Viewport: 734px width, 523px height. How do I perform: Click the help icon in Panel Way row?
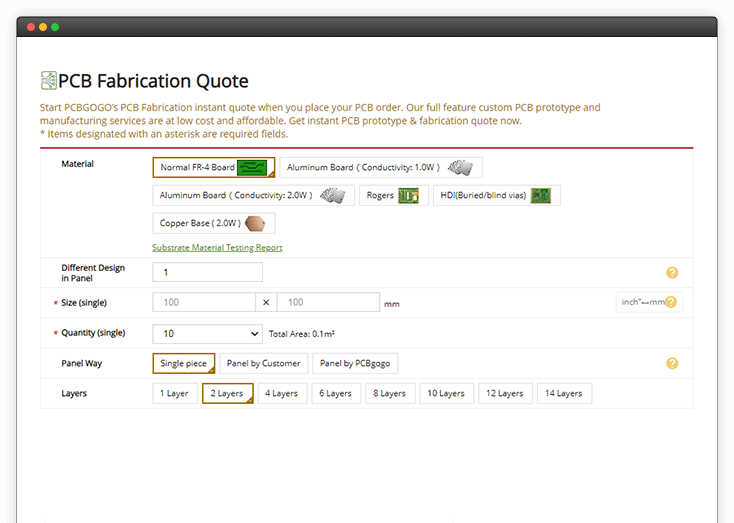(672, 363)
